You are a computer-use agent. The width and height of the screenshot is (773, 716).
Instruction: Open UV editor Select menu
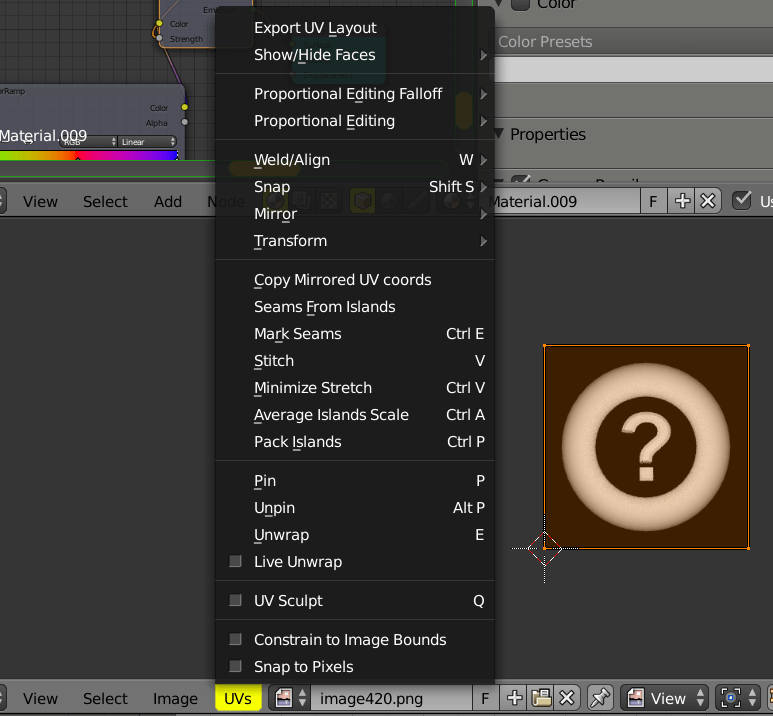click(105, 698)
